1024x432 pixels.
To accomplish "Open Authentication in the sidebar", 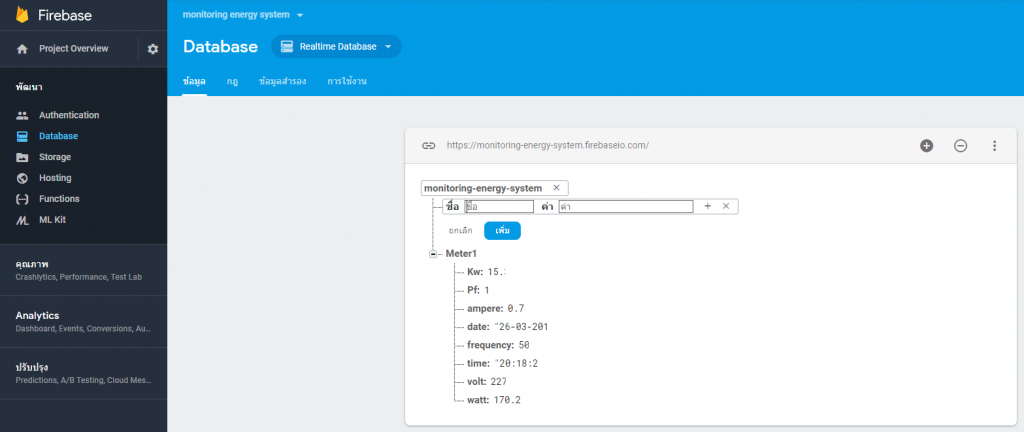I will click(68, 115).
